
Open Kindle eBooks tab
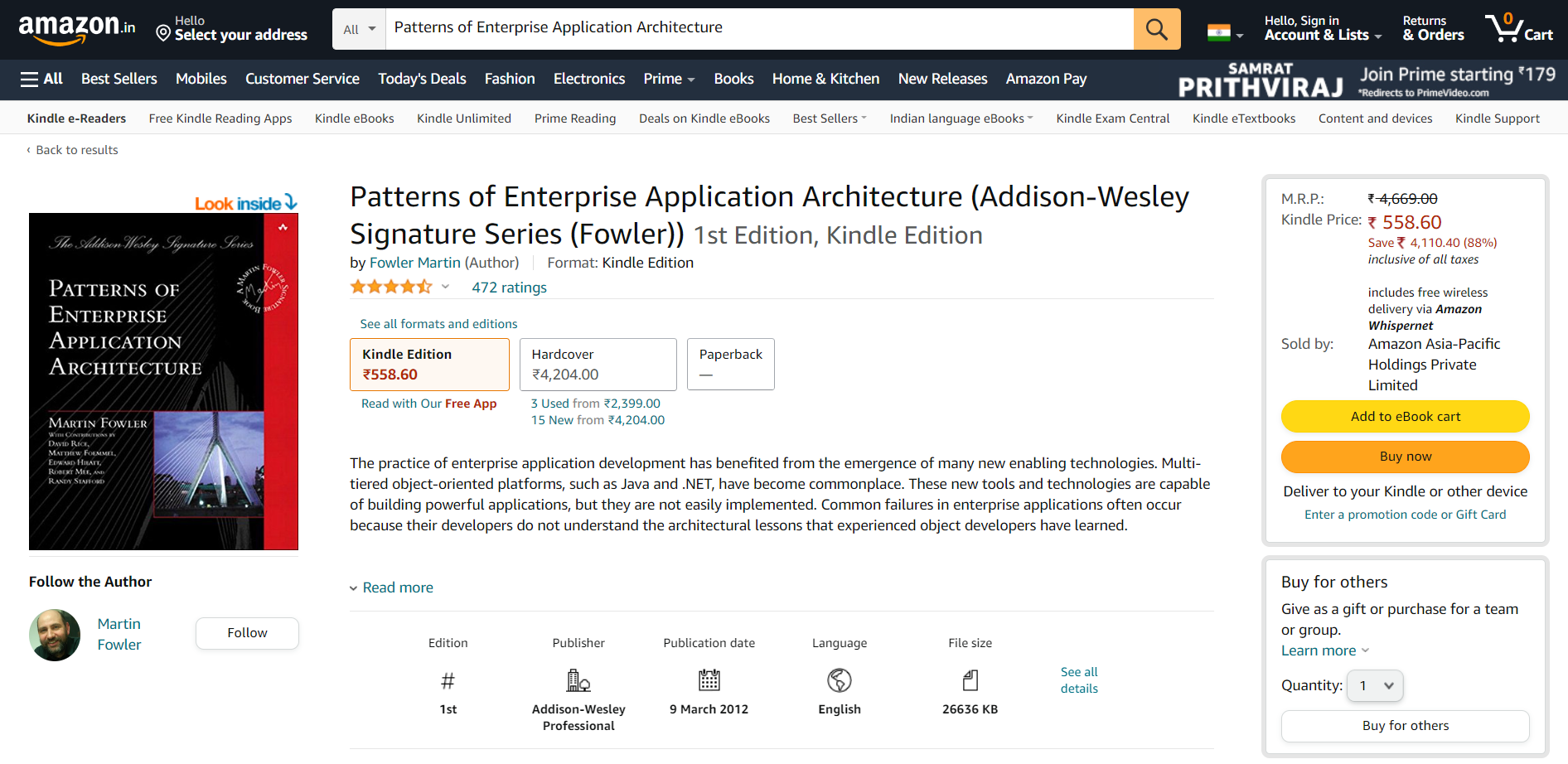pos(355,118)
